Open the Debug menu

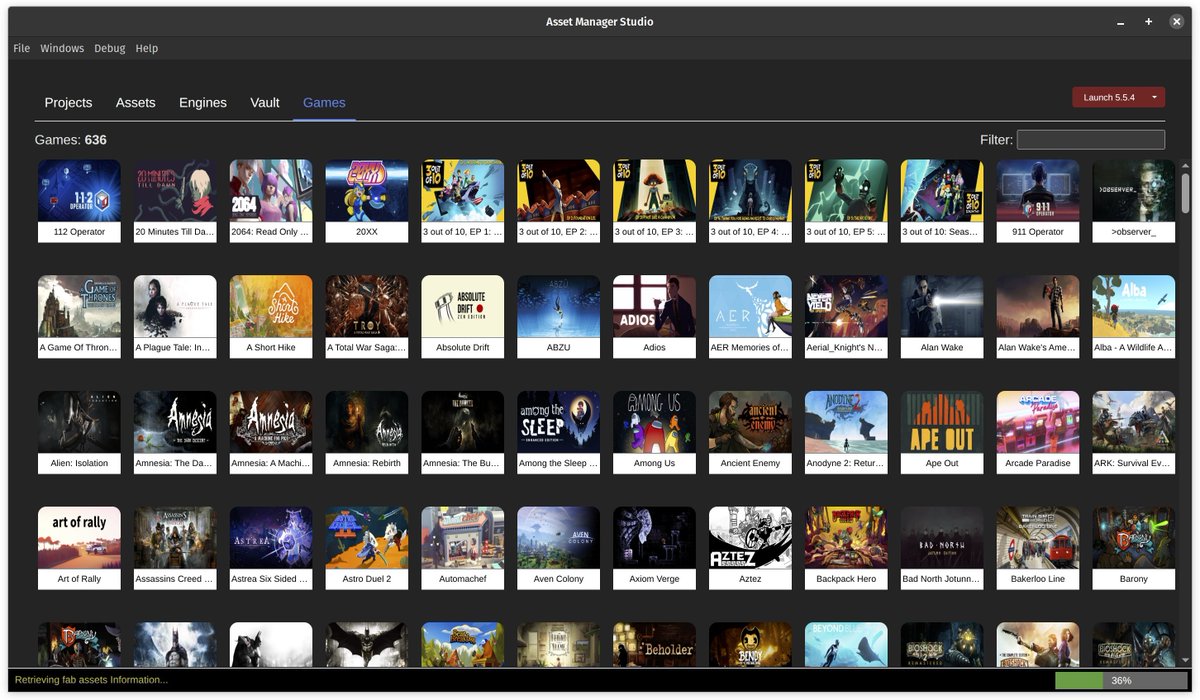click(x=110, y=48)
